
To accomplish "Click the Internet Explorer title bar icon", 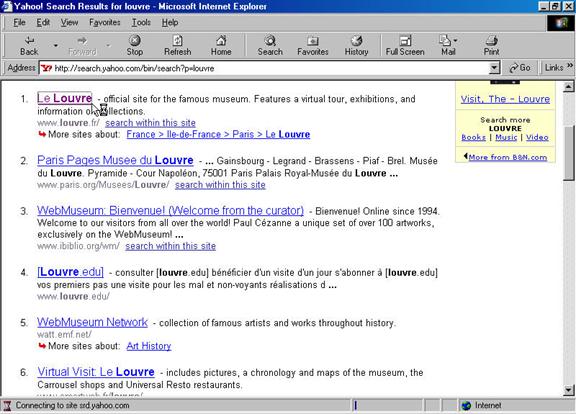I will coord(7,6).
